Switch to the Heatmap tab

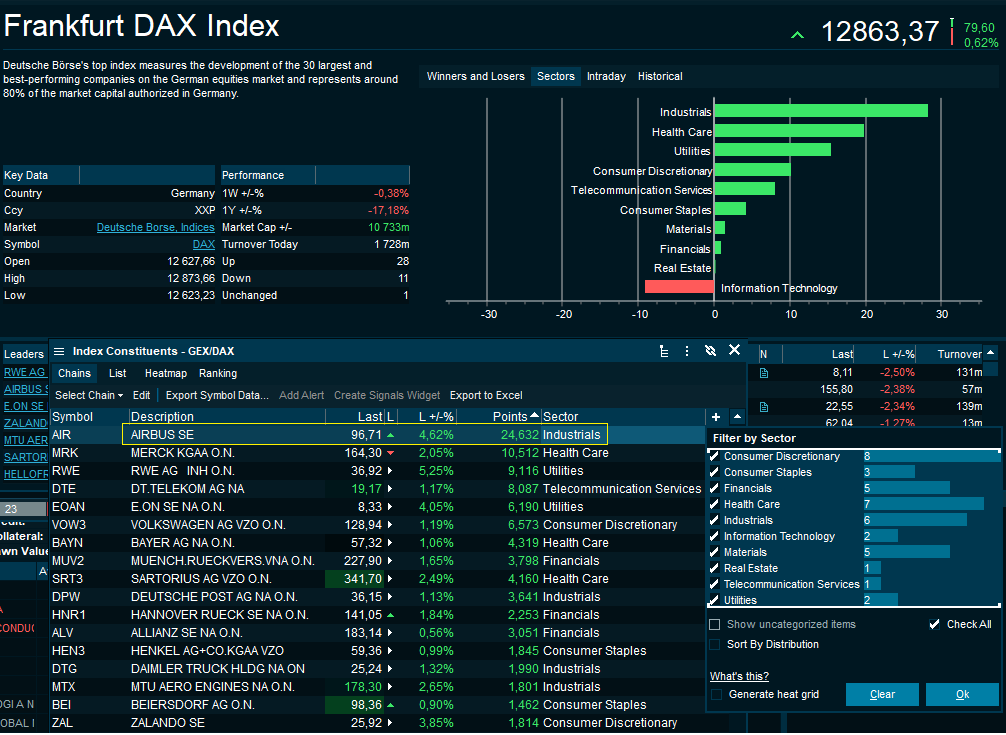click(x=165, y=373)
